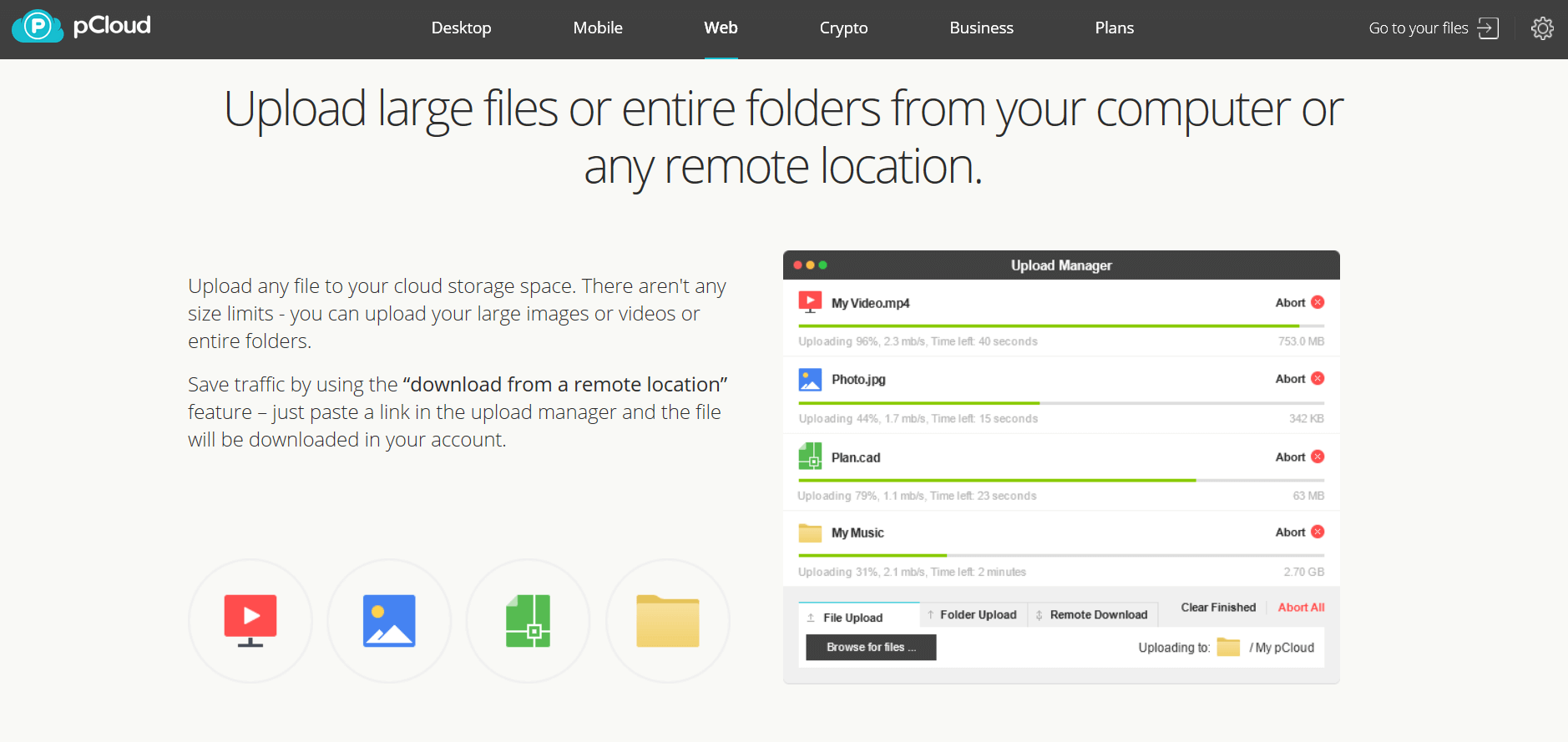
Task: Click the red video file circle icon
Action: (250, 621)
